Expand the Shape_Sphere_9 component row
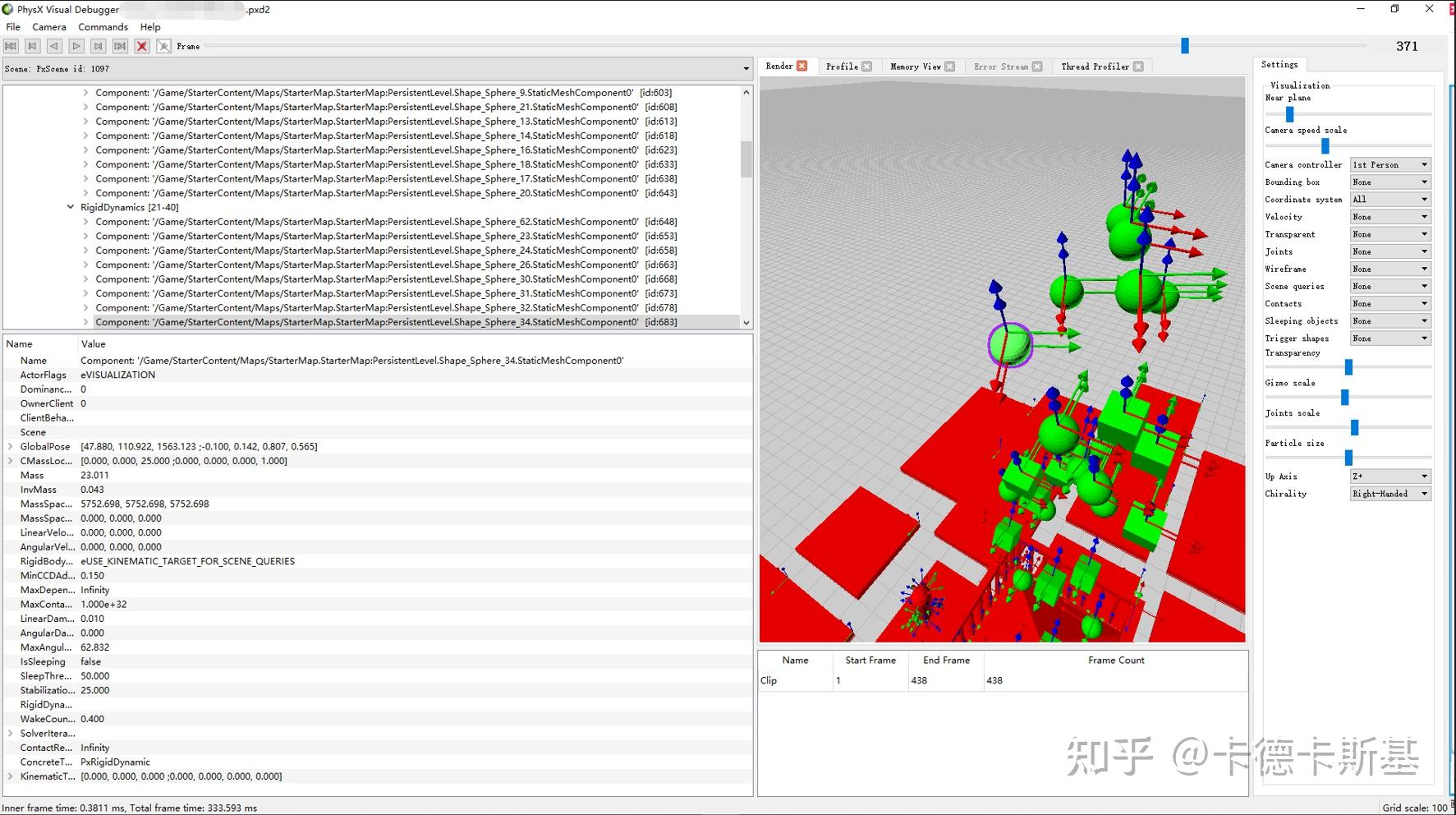The width and height of the screenshot is (1456, 815). (x=85, y=93)
